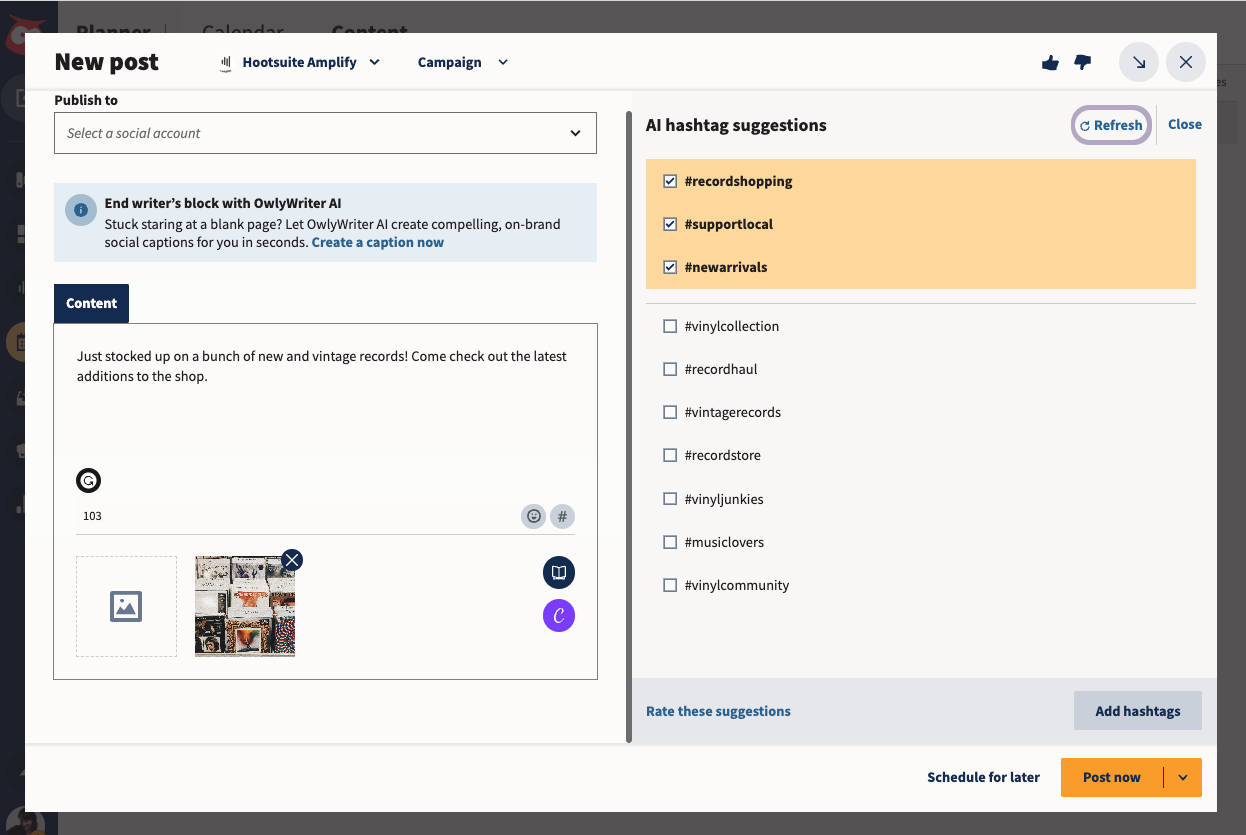Open the emoji picker
The height and width of the screenshot is (835, 1246).
533,516
